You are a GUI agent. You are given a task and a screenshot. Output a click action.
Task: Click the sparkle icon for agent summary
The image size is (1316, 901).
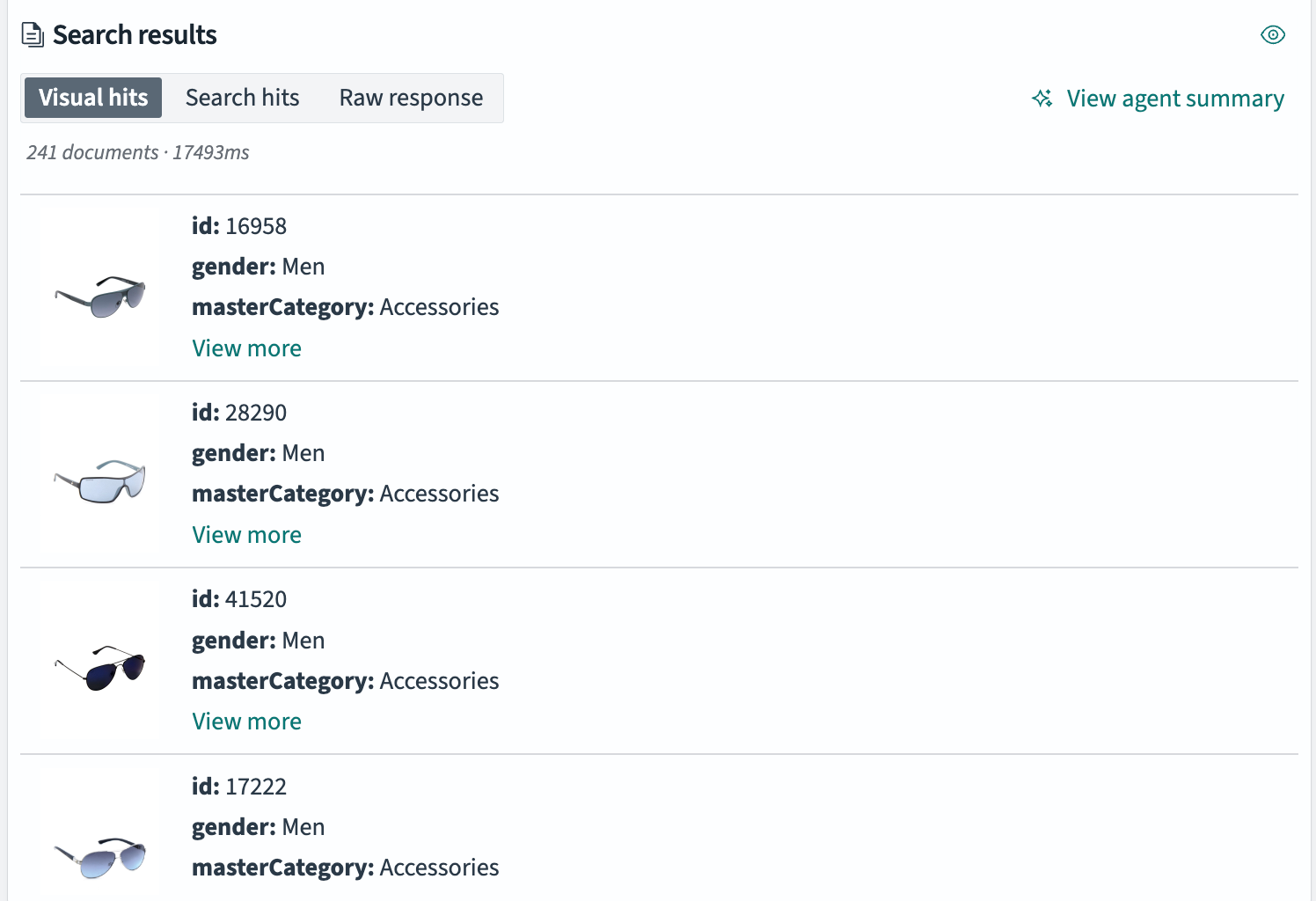1042,99
